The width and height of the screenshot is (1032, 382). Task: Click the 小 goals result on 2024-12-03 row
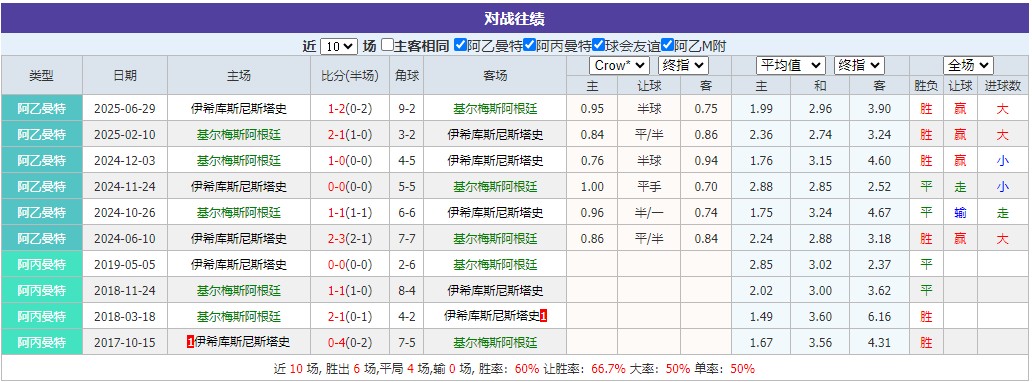tap(1002, 161)
